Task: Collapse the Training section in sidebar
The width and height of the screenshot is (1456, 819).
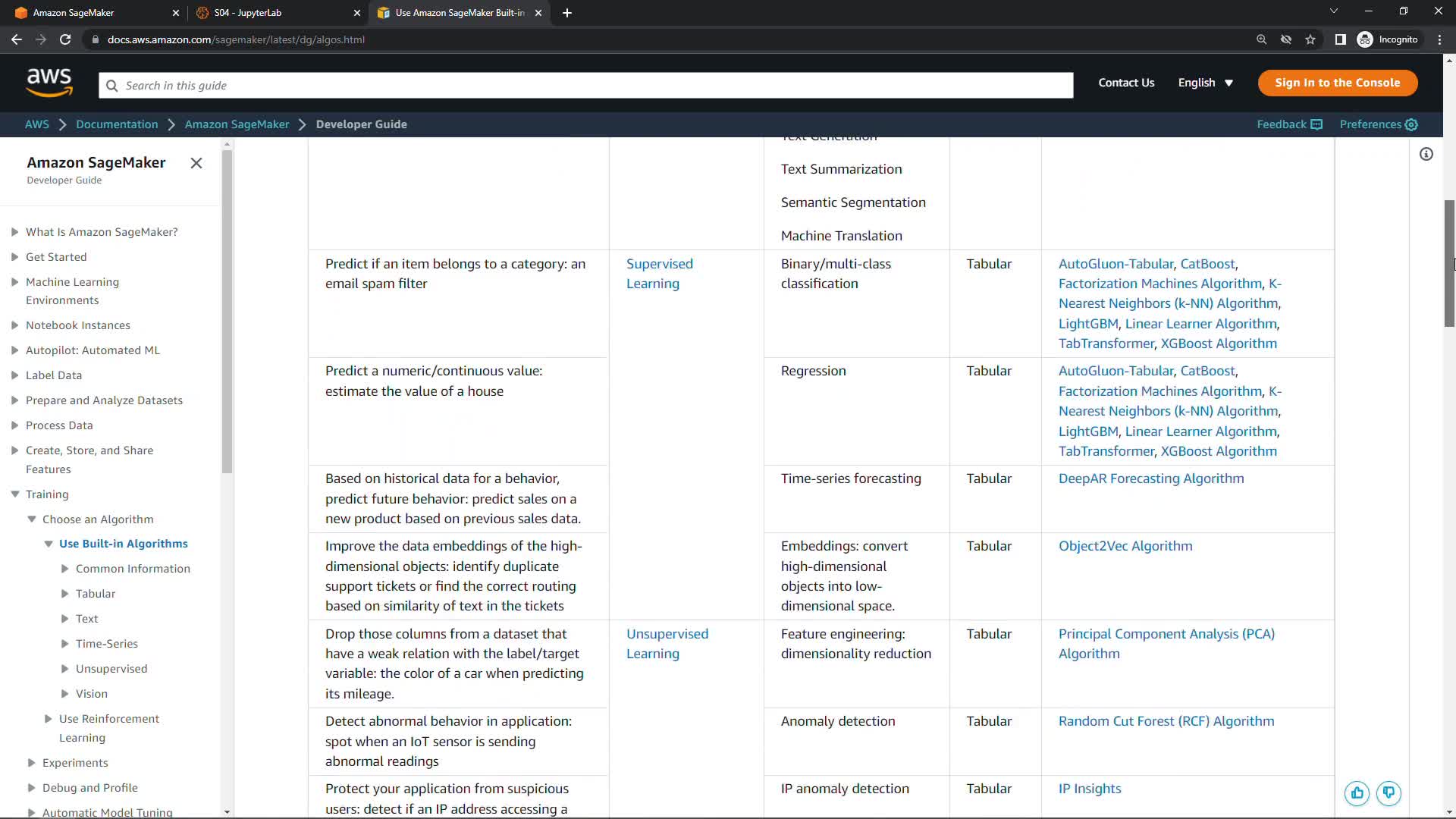Action: [15, 494]
